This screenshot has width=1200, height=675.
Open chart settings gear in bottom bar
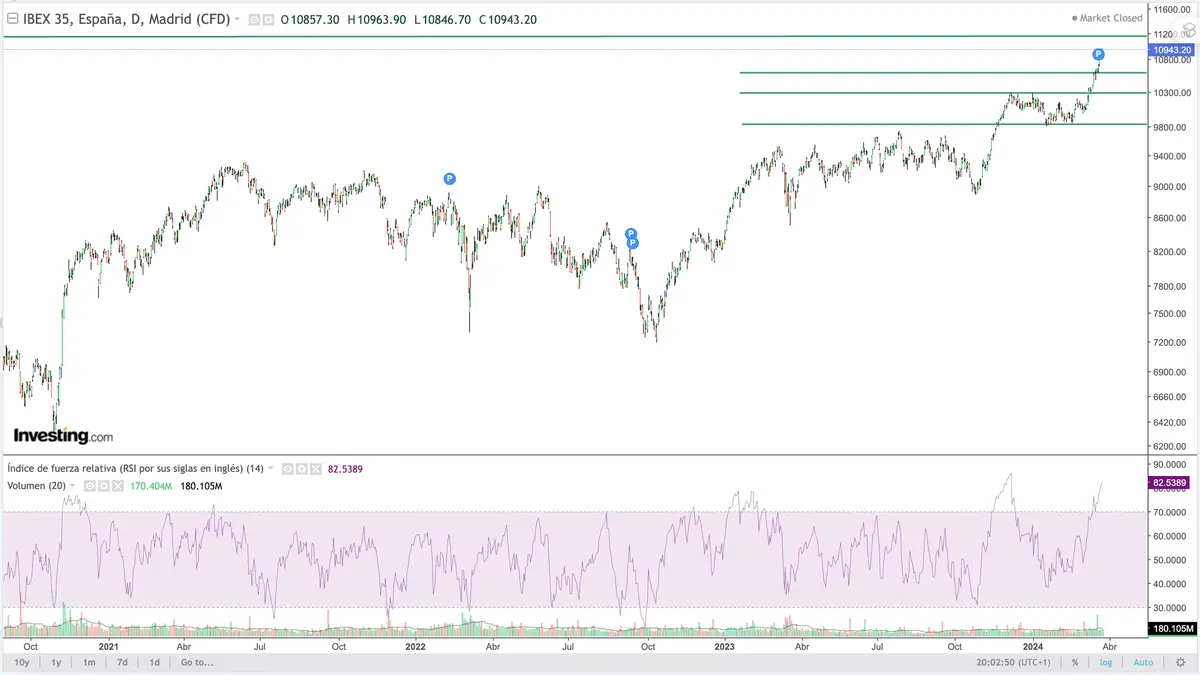coord(1180,662)
